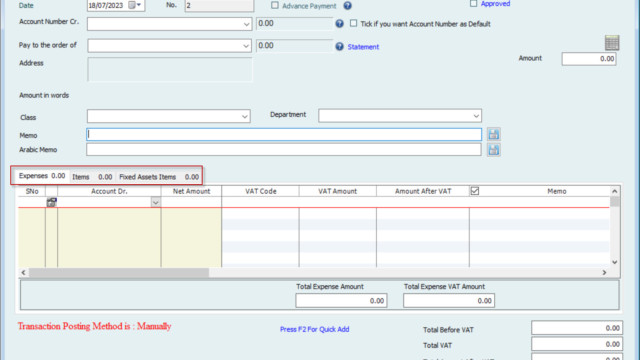Click the save icon beside Memo field
The image size is (640, 360).
493,134
